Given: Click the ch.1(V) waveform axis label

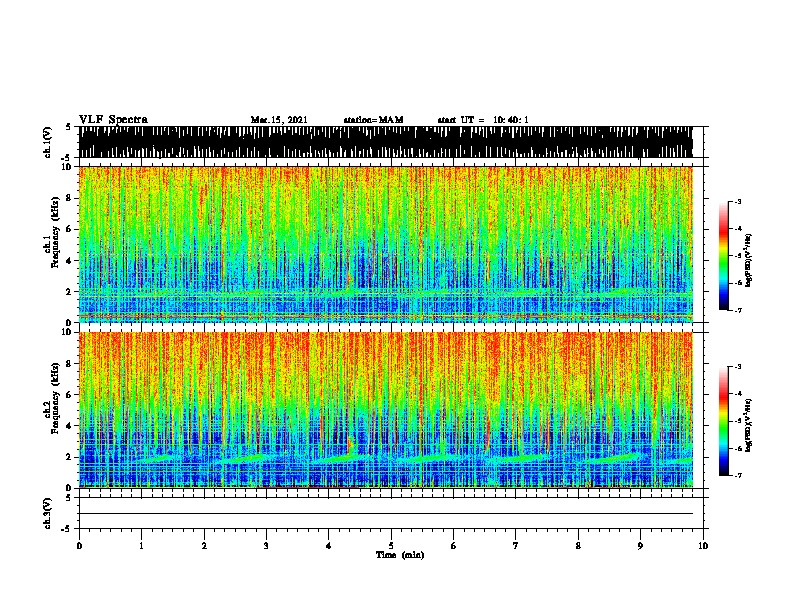Looking at the screenshot, I should (x=47, y=142).
